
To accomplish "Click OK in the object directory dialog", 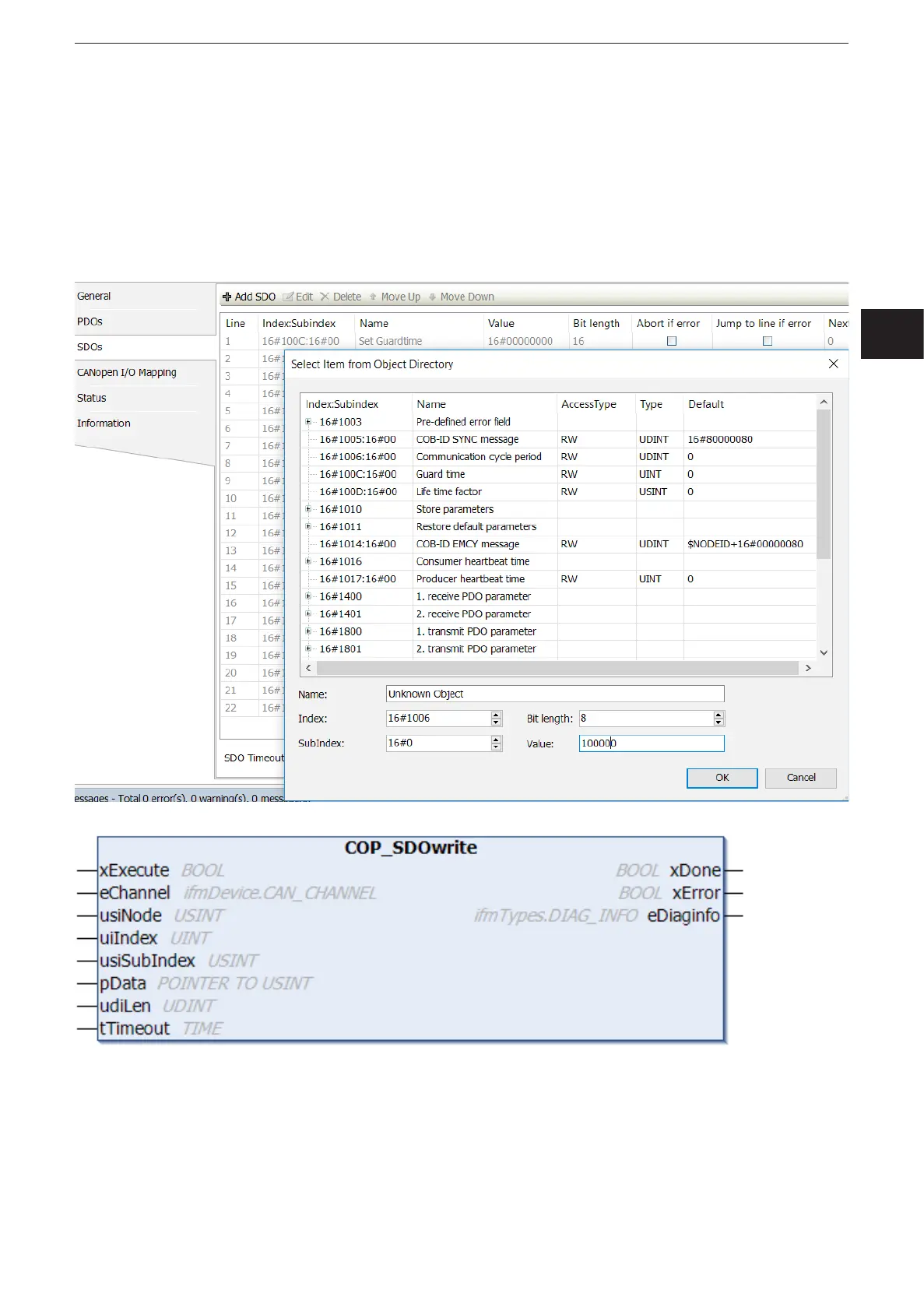I will coord(722,778).
